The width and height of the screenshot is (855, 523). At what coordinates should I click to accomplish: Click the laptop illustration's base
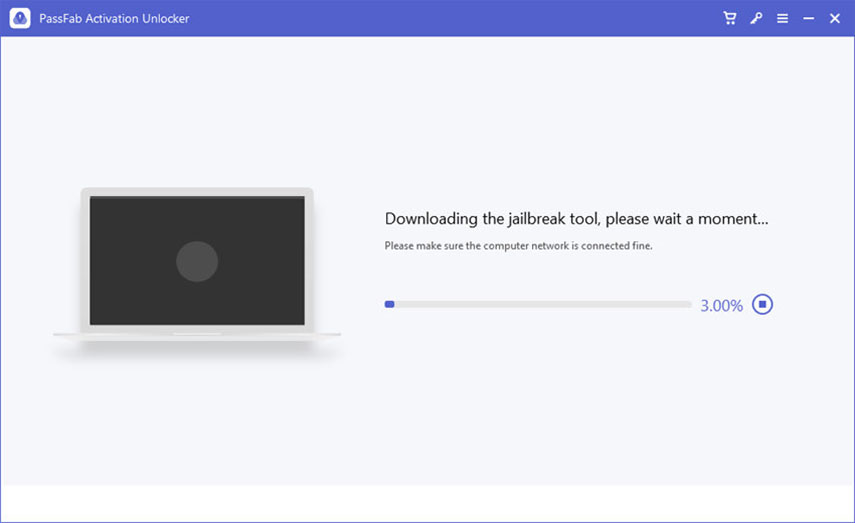(197, 335)
